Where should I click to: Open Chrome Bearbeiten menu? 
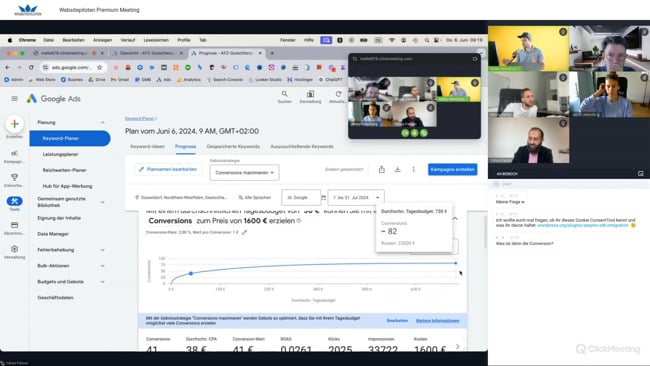pyautogui.click(x=73, y=40)
